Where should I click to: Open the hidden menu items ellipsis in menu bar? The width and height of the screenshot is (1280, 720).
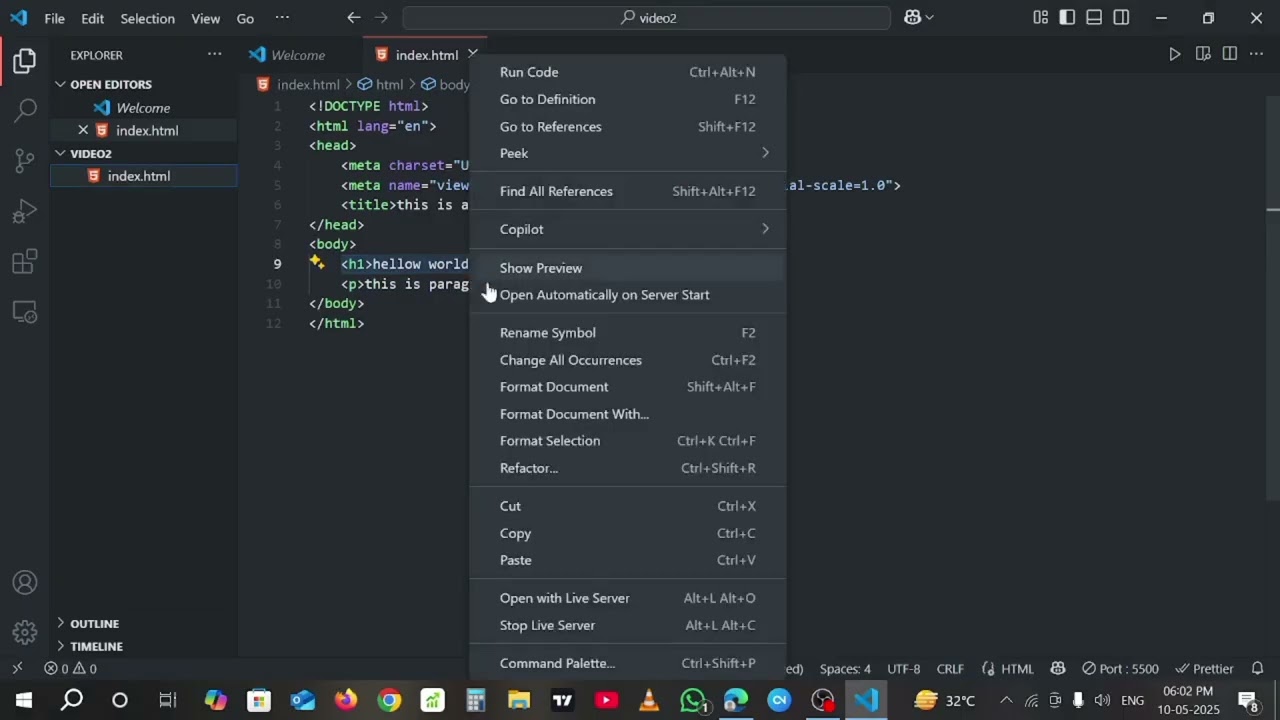click(x=282, y=18)
